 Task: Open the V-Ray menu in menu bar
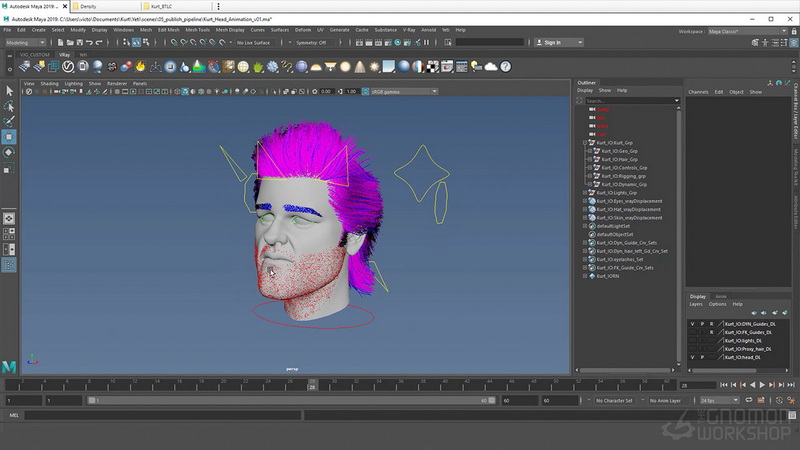(409, 30)
